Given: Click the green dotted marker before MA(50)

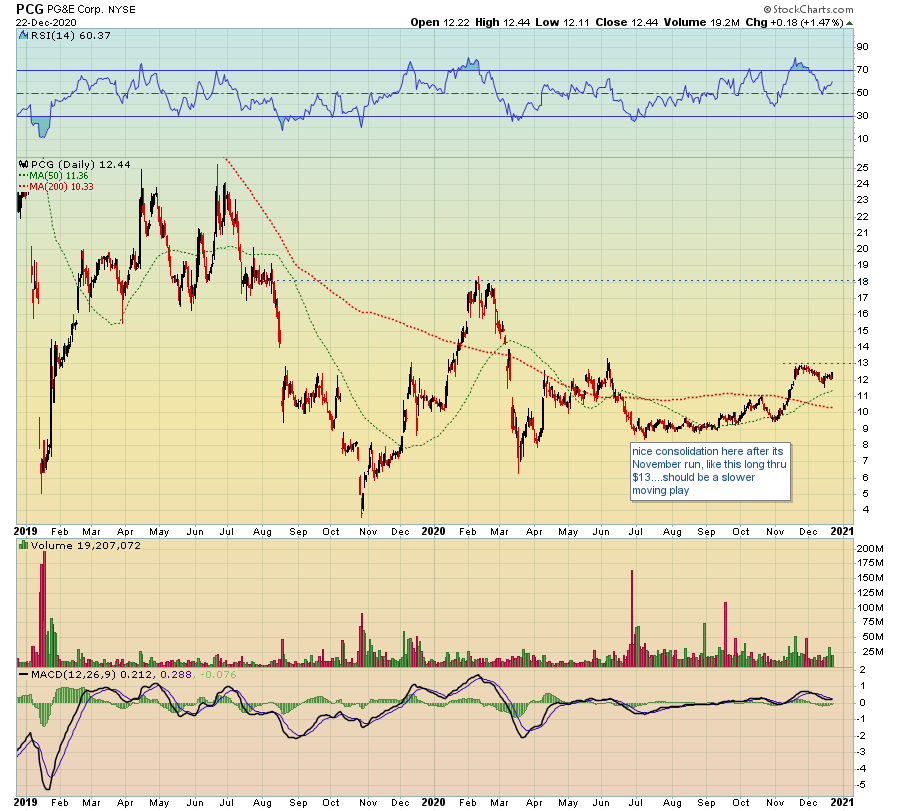Looking at the screenshot, I should point(24,176).
